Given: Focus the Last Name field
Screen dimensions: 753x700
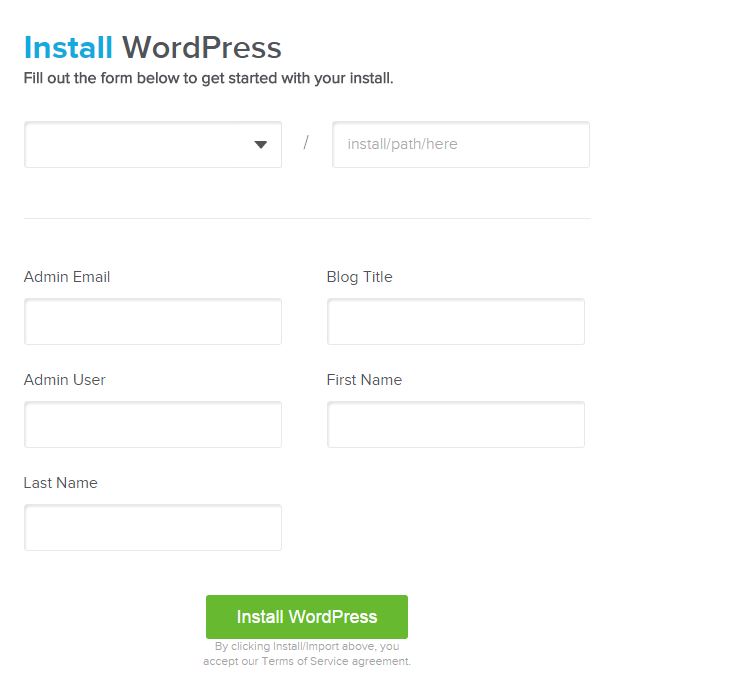Looking at the screenshot, I should [153, 527].
